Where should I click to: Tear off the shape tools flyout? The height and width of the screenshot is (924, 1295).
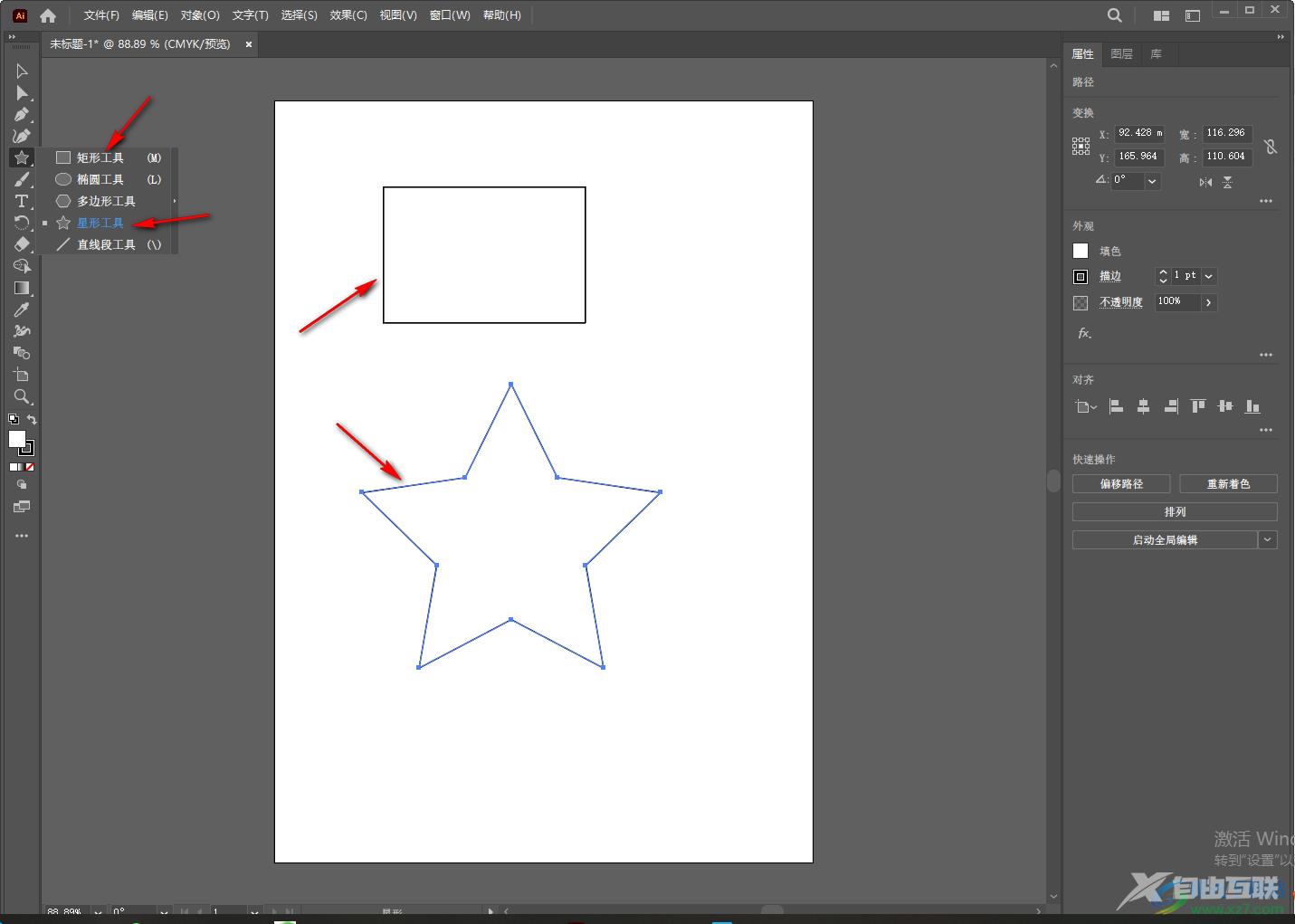[175, 201]
